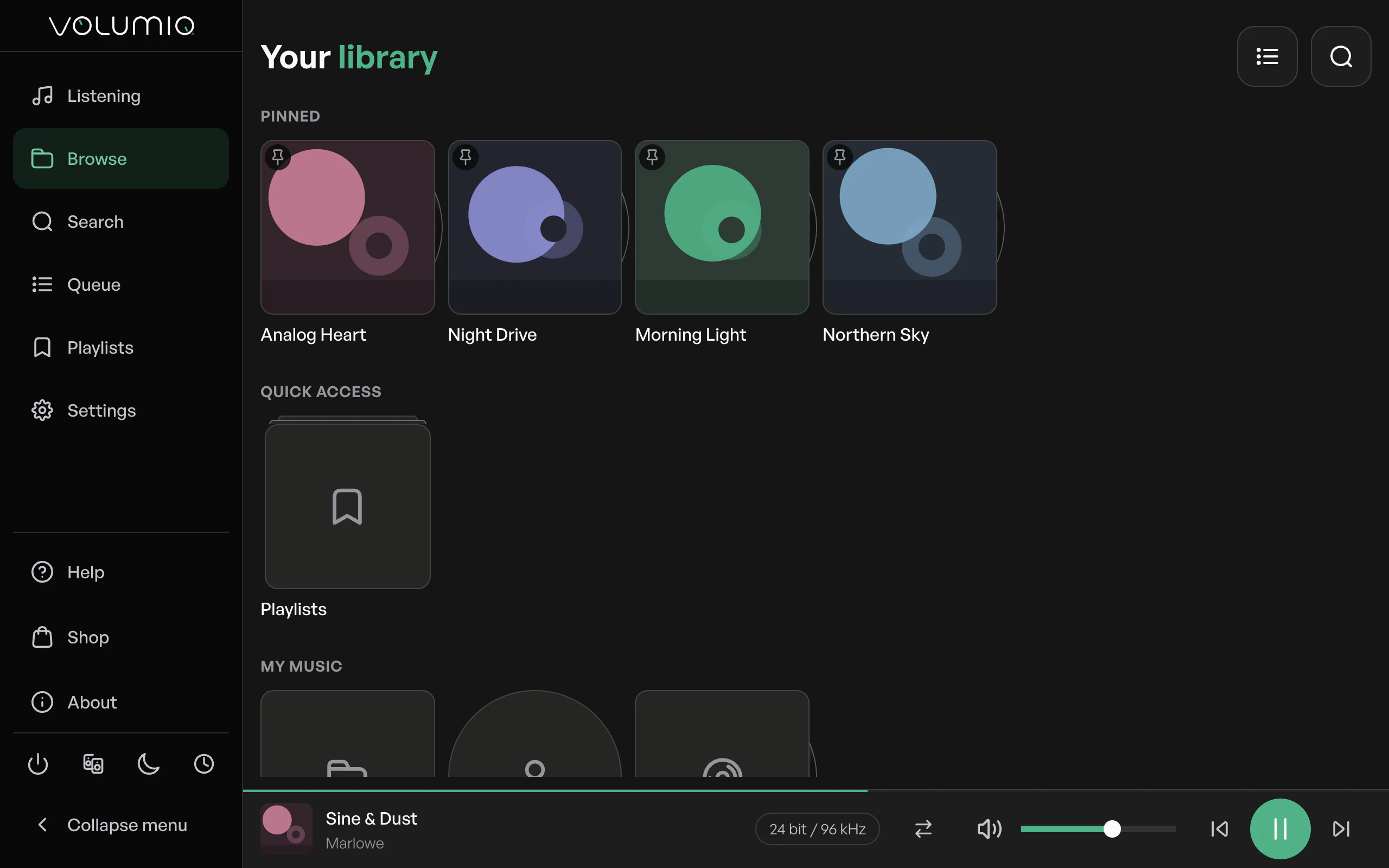The width and height of the screenshot is (1389, 868).
Task: Open the About page
Action: pos(120,702)
